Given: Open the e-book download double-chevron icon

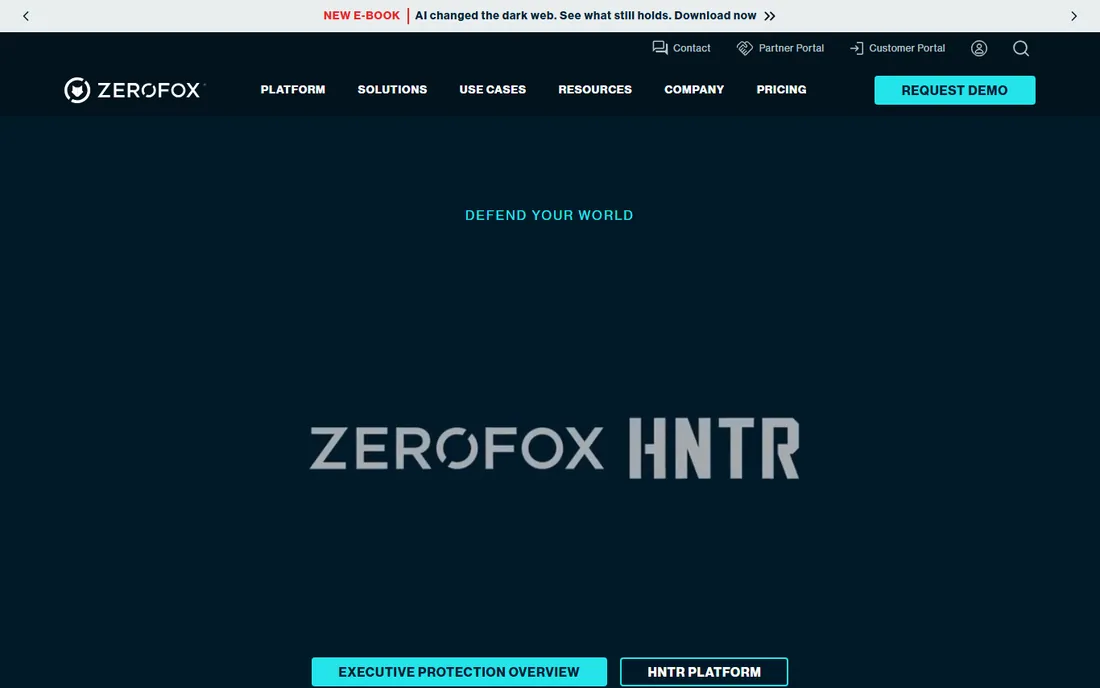Looking at the screenshot, I should coord(770,16).
